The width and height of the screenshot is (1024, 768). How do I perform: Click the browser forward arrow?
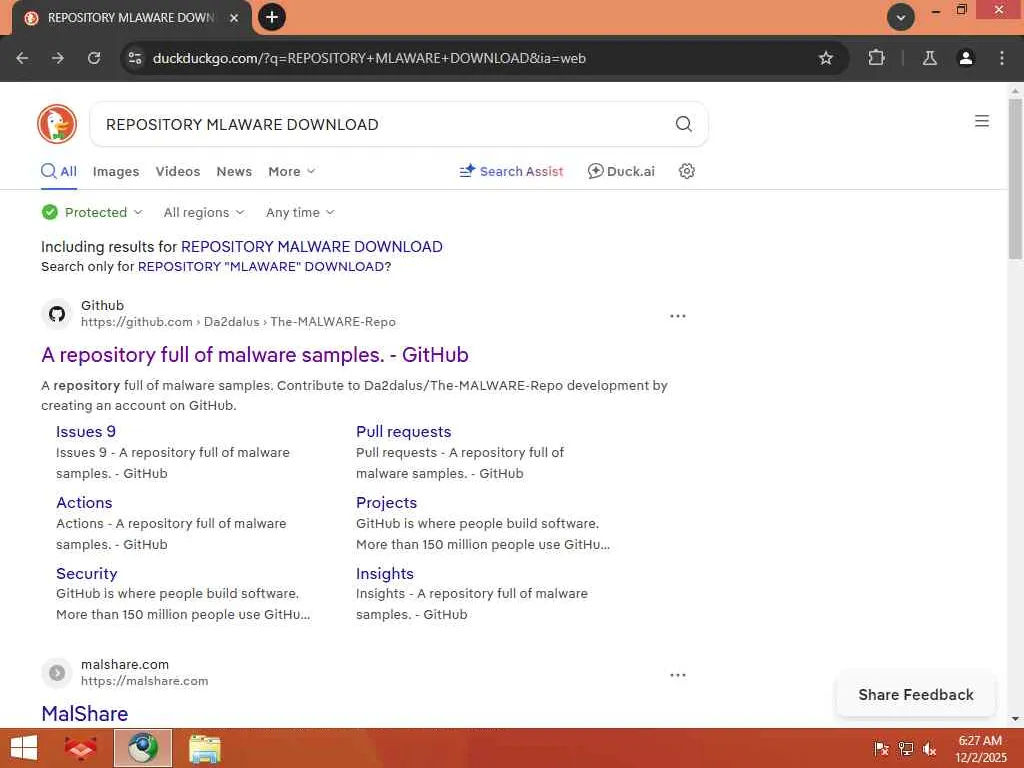[58, 58]
